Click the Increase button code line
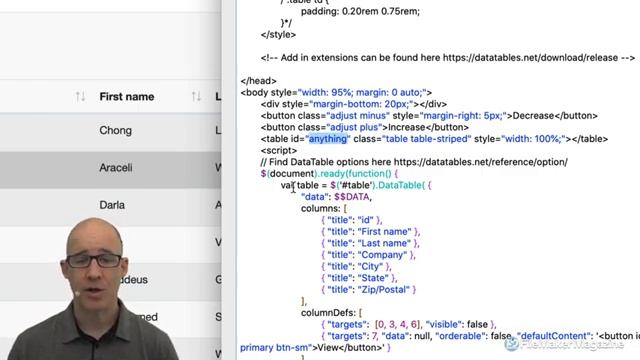 click(x=364, y=127)
